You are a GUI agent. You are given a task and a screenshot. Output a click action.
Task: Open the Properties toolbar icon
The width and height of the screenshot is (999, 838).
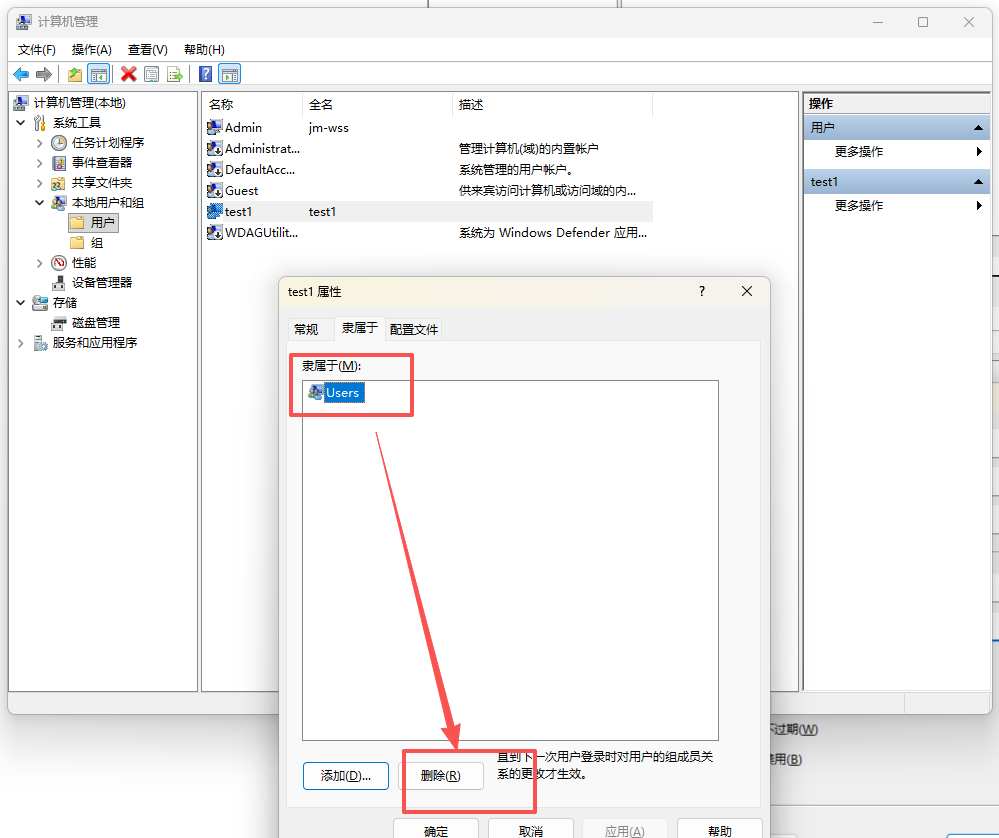point(151,74)
